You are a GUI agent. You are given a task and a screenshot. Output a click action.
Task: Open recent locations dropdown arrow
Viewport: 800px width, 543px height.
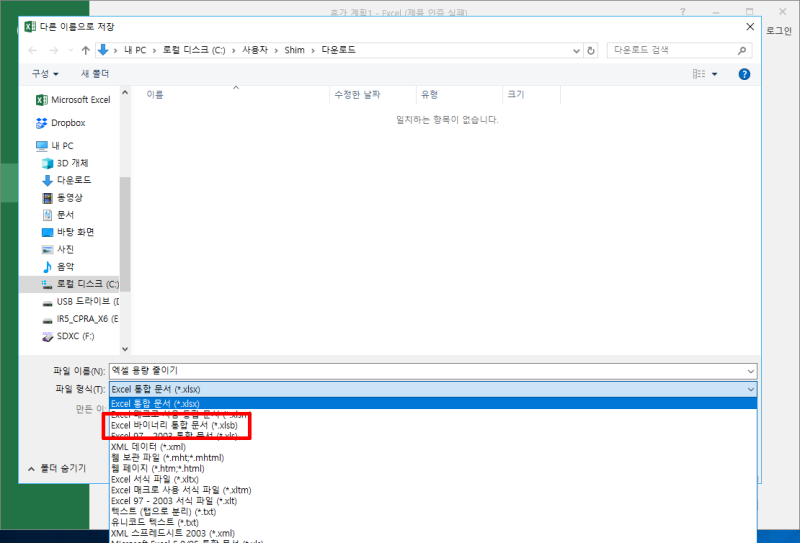71,50
